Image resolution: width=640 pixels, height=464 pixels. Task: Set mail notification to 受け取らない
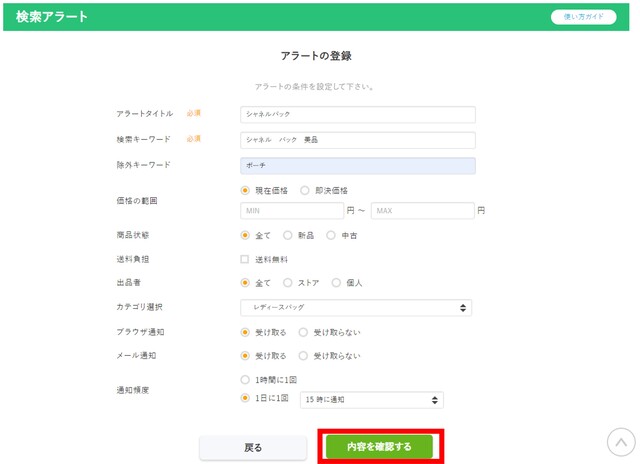[304, 355]
